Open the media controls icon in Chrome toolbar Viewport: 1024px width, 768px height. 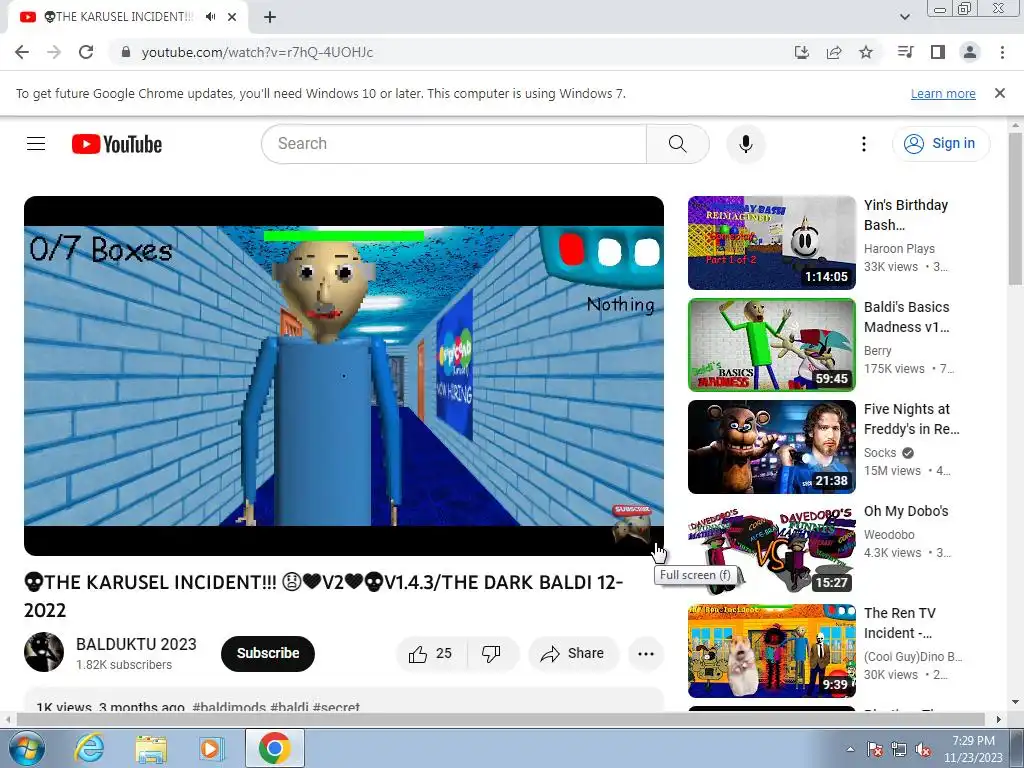(906, 52)
